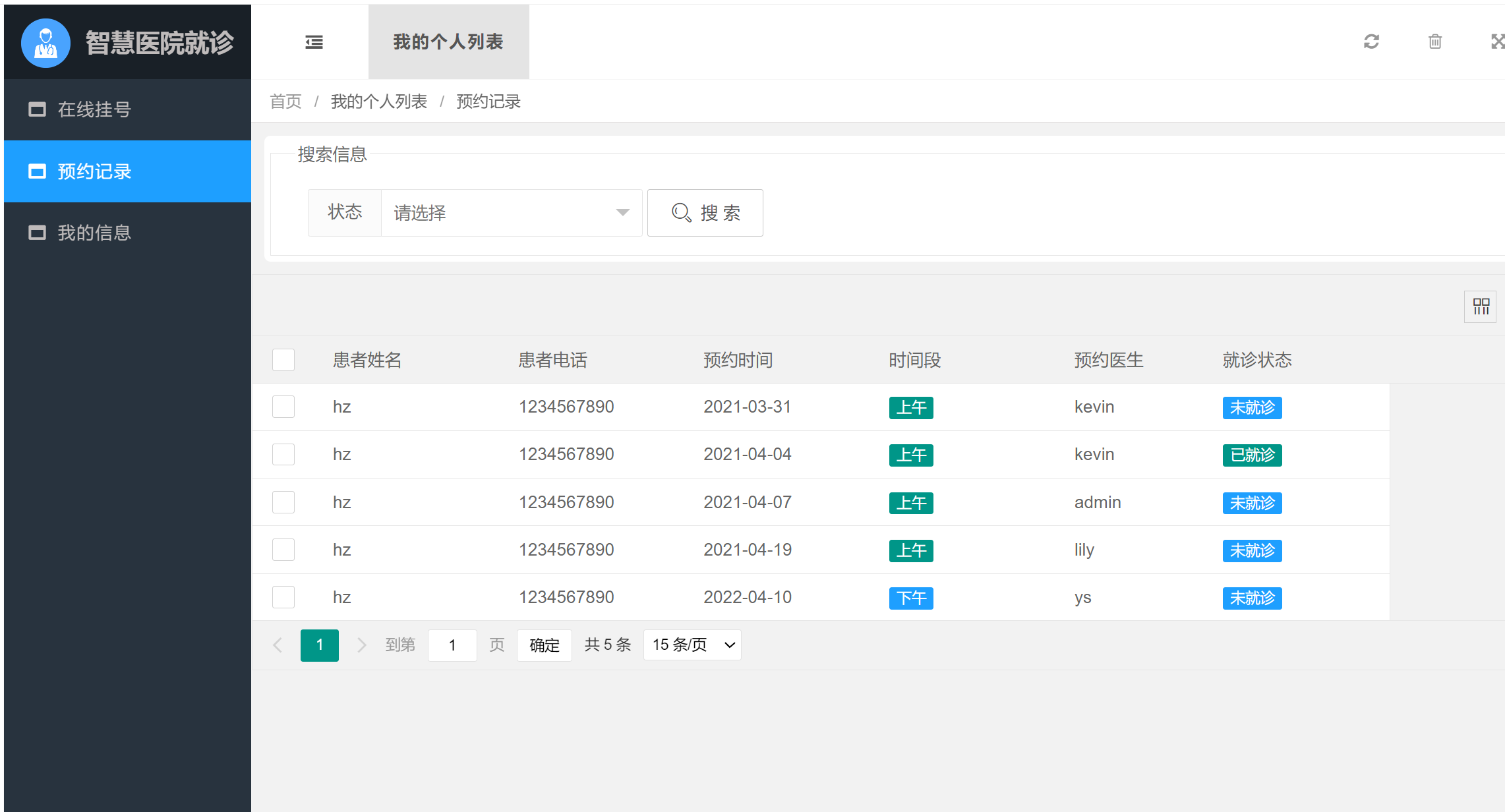Image resolution: width=1505 pixels, height=812 pixels.
Task: Click 首页 in breadcrumb
Action: pyautogui.click(x=285, y=101)
